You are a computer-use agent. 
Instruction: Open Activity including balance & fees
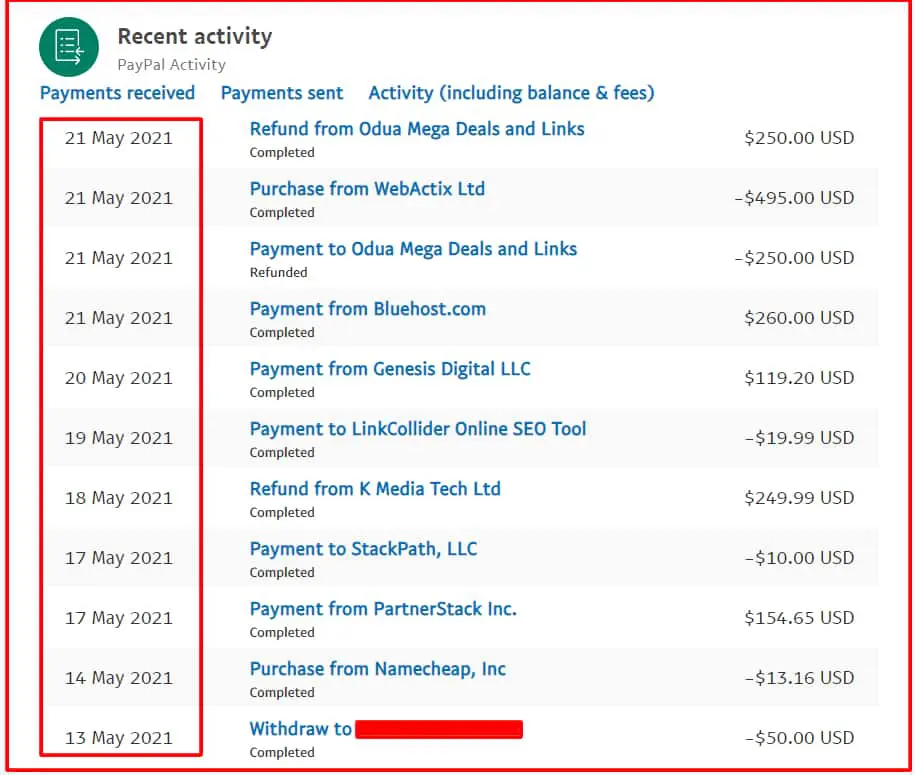(510, 93)
